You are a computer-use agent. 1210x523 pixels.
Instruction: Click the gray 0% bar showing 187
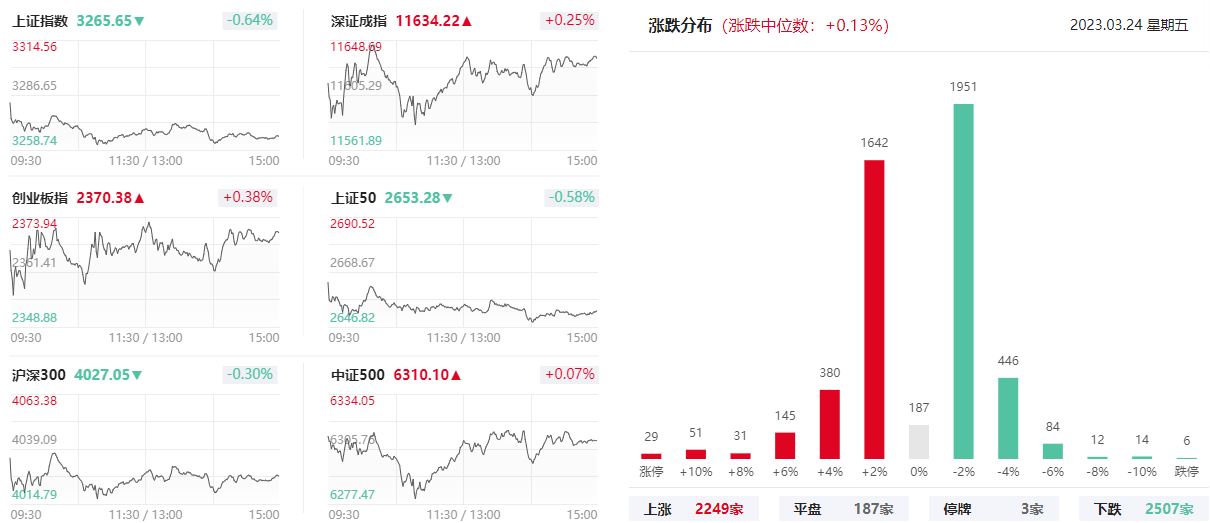919,442
